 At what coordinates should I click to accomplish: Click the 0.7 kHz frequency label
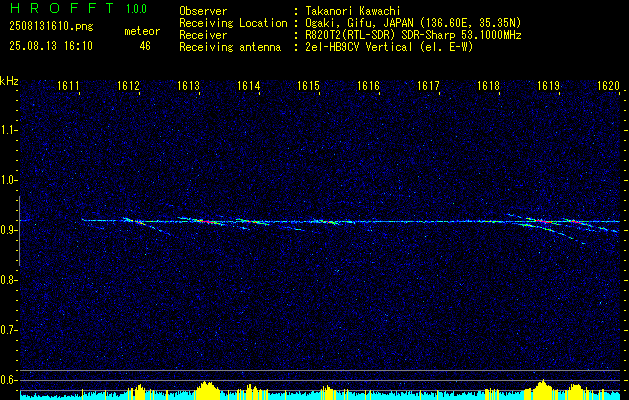click(7, 330)
